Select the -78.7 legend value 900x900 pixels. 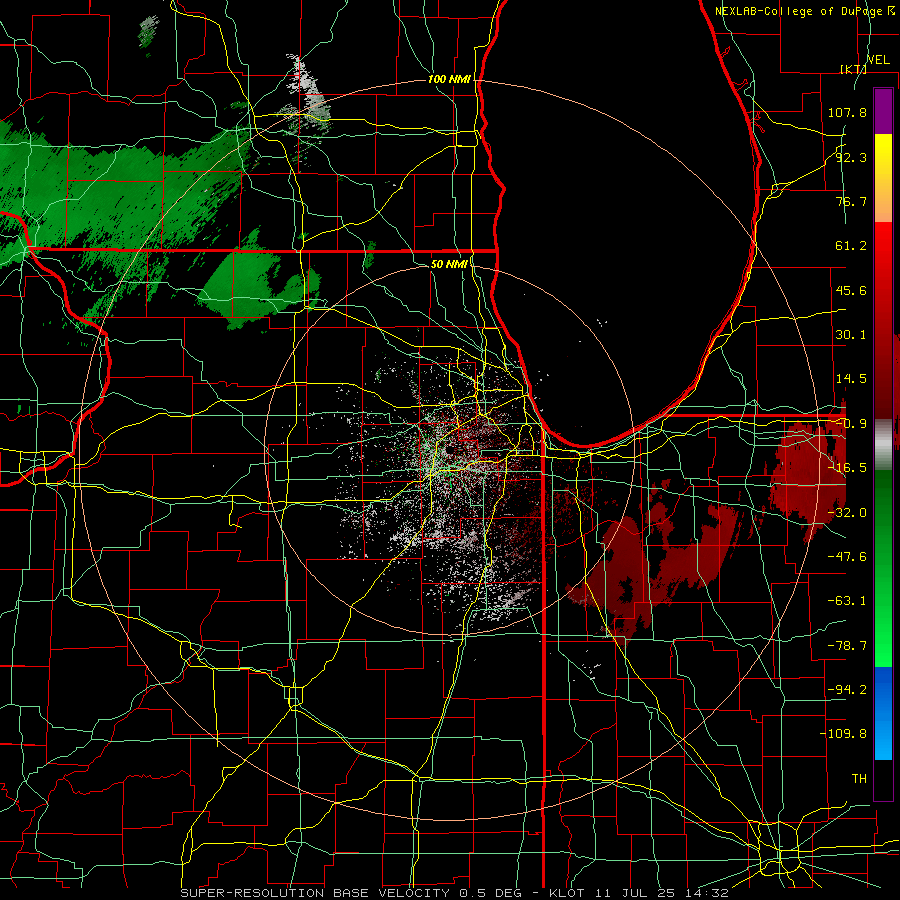(847, 646)
